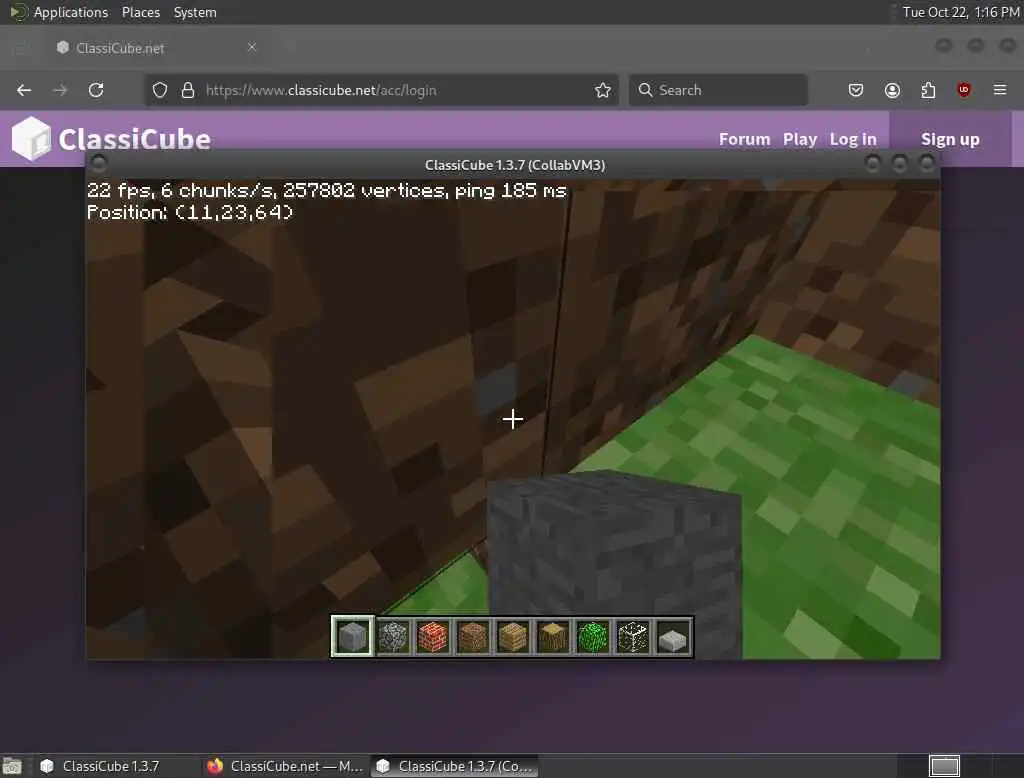Viewport: 1024px width, 778px height.
Task: Open the Places menu
Action: [x=141, y=12]
